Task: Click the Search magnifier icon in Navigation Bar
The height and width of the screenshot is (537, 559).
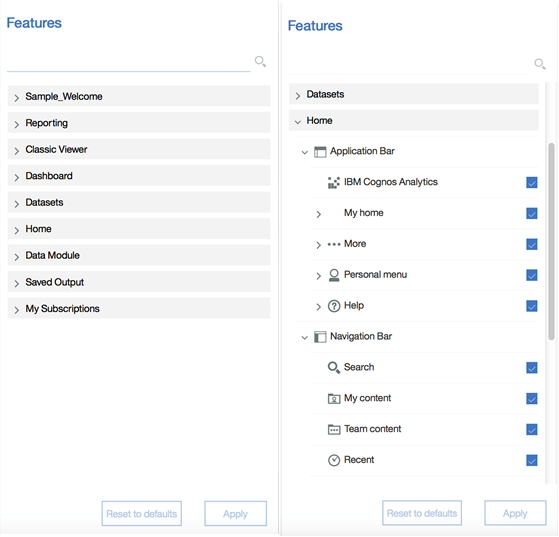Action: coord(334,368)
